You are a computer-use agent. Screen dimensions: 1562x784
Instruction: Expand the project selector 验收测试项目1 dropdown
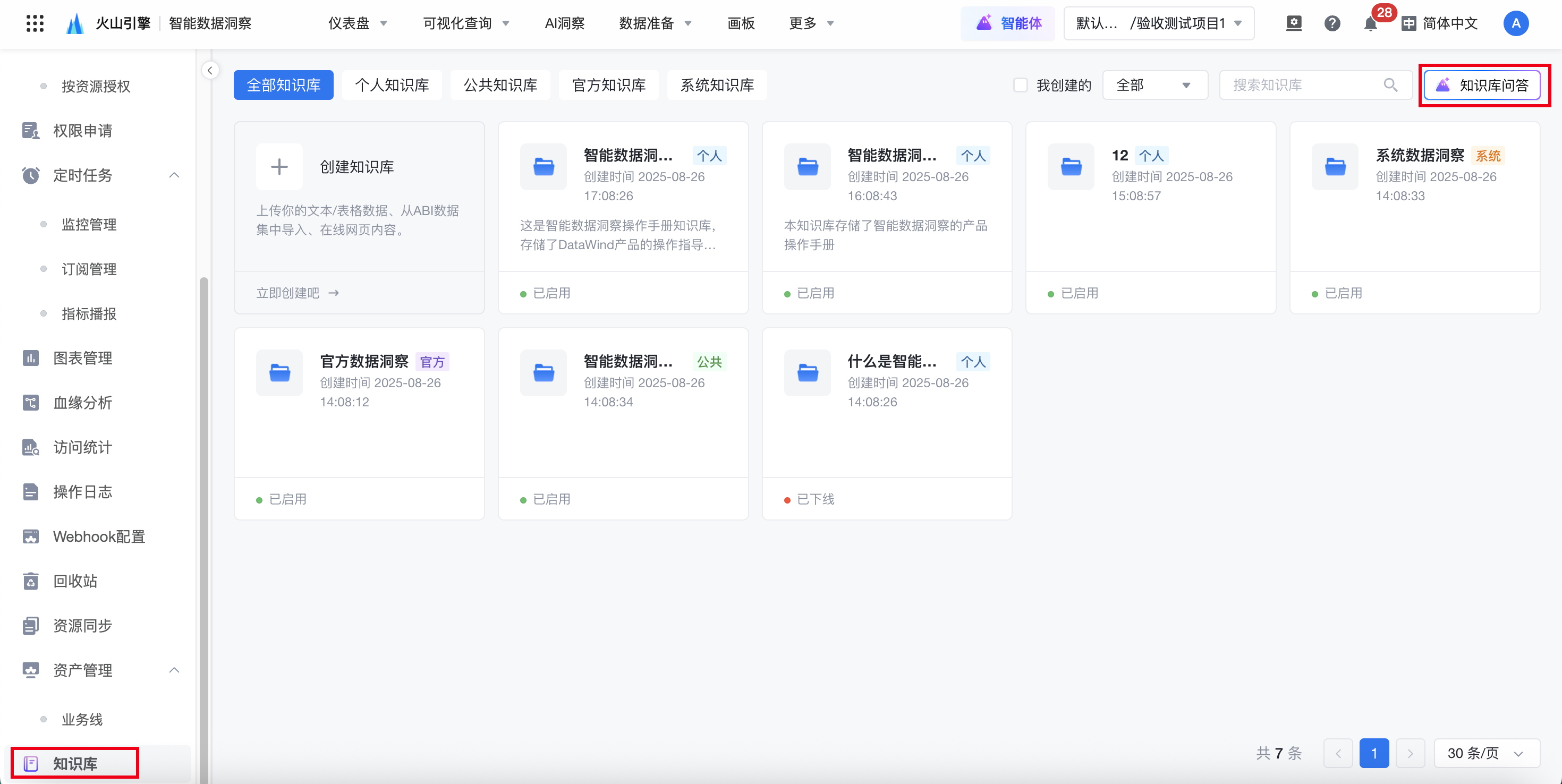1159,24
